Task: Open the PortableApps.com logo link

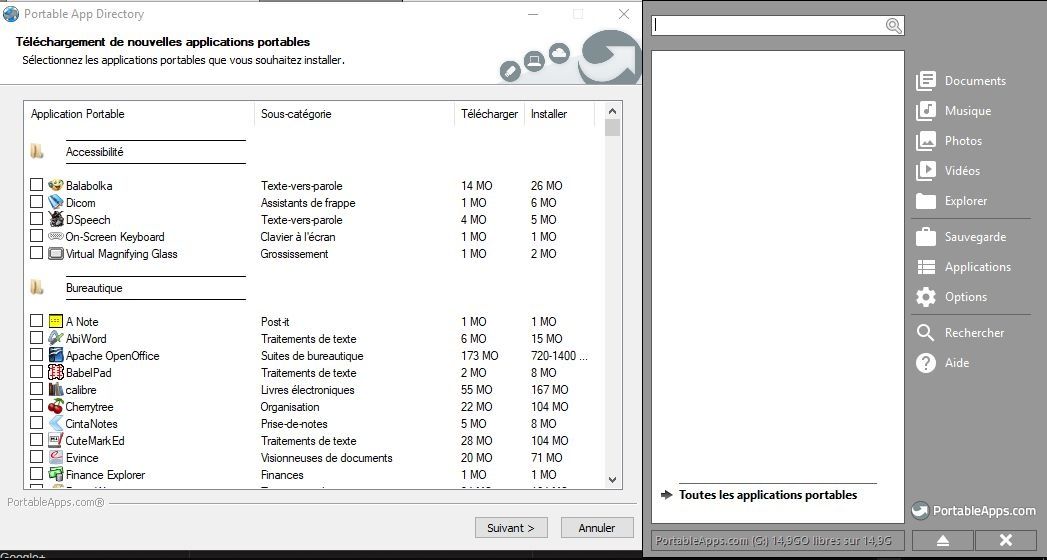Action: [x=974, y=511]
